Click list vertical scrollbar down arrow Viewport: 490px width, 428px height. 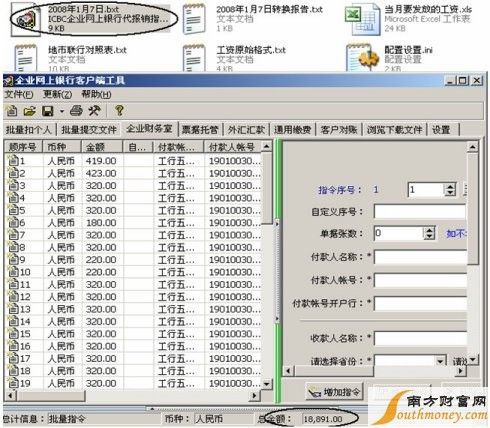(267, 384)
